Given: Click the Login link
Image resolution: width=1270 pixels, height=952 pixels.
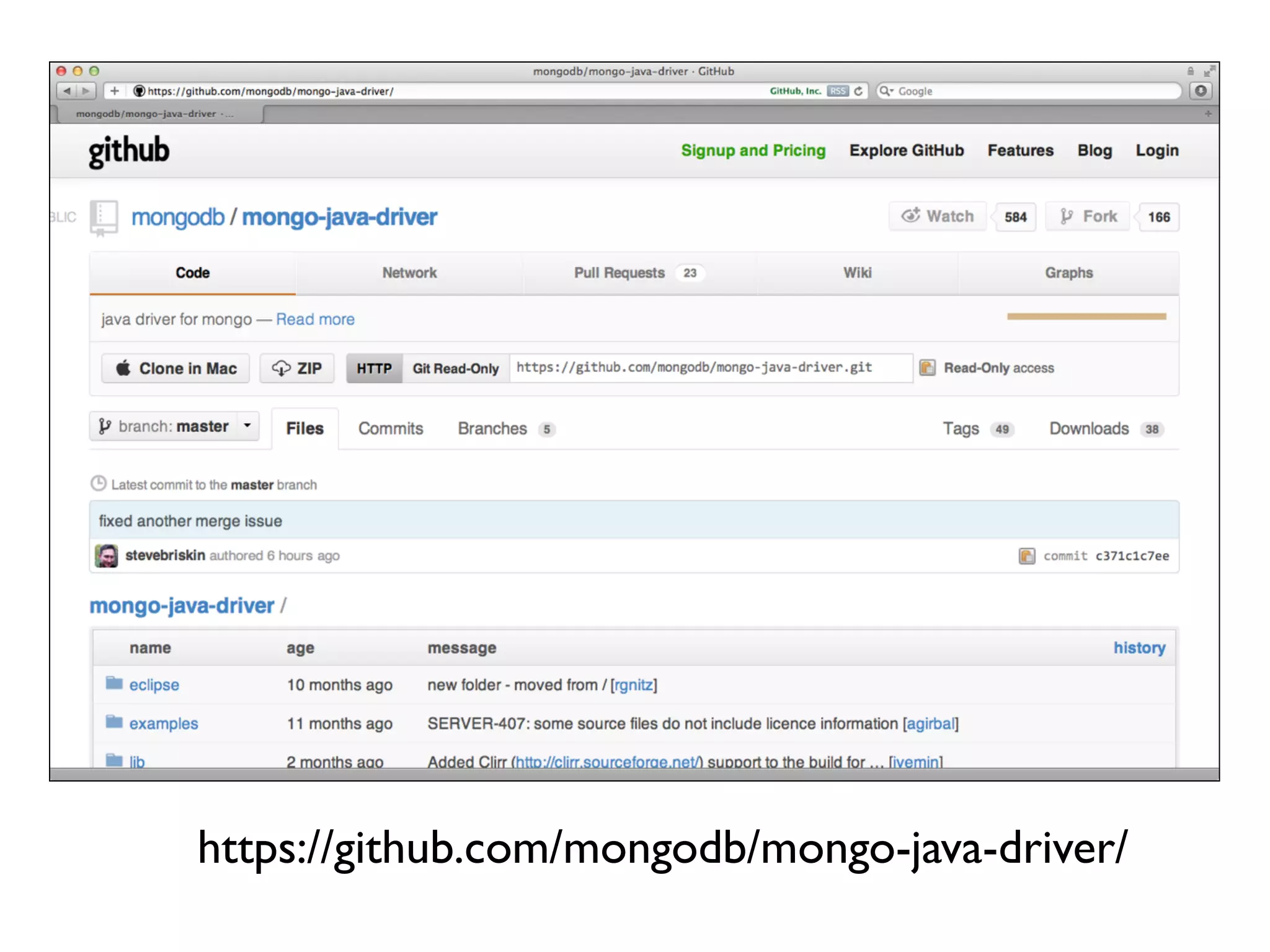Looking at the screenshot, I should point(1157,151).
